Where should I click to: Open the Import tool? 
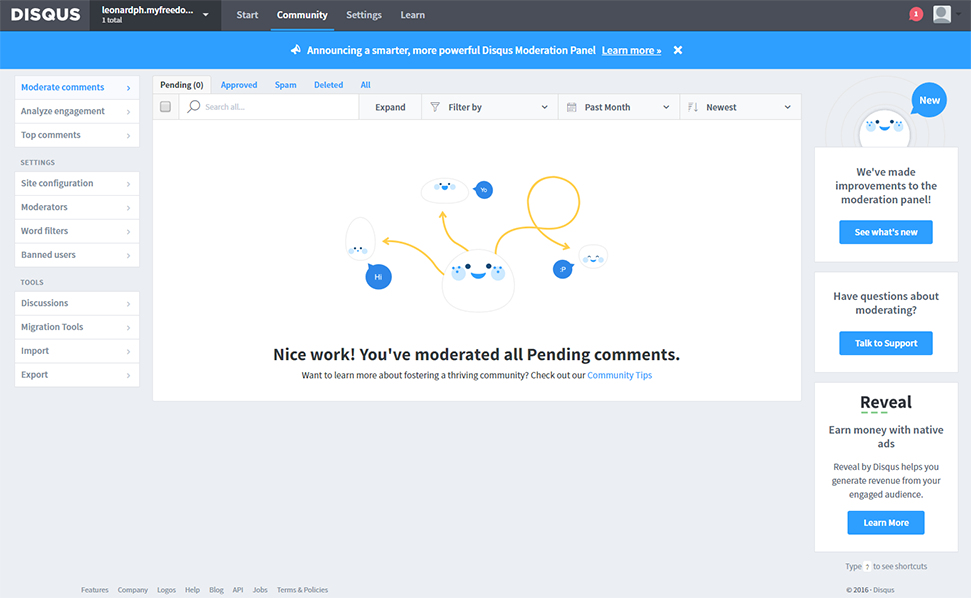[77, 351]
